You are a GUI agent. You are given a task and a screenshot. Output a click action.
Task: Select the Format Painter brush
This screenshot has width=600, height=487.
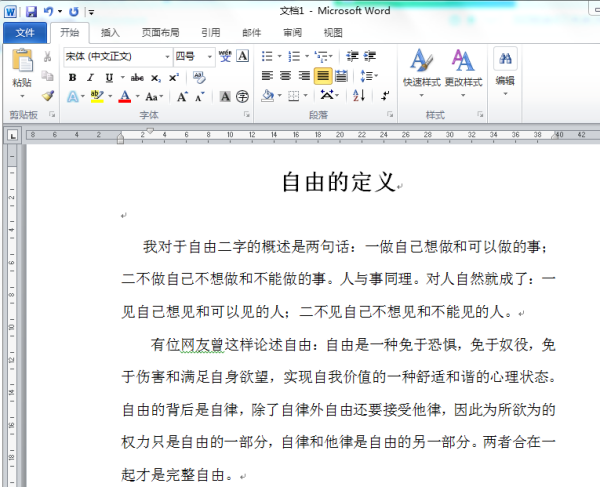(x=48, y=95)
